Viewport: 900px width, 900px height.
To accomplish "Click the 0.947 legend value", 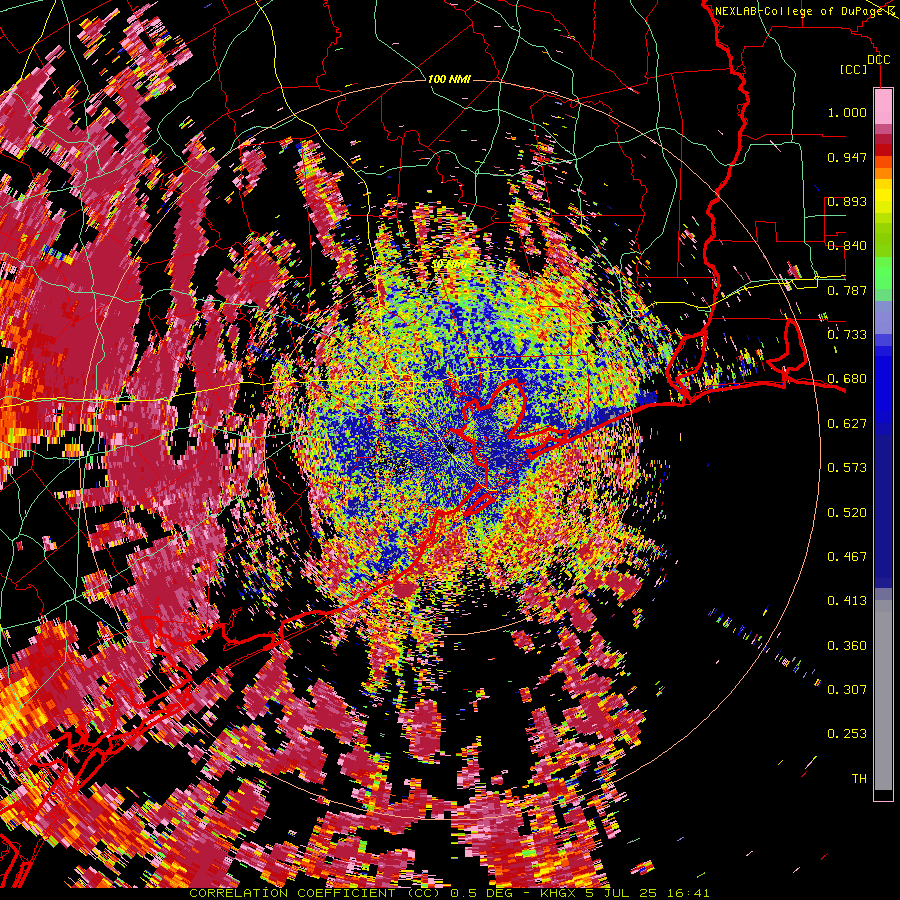I will pos(847,157).
